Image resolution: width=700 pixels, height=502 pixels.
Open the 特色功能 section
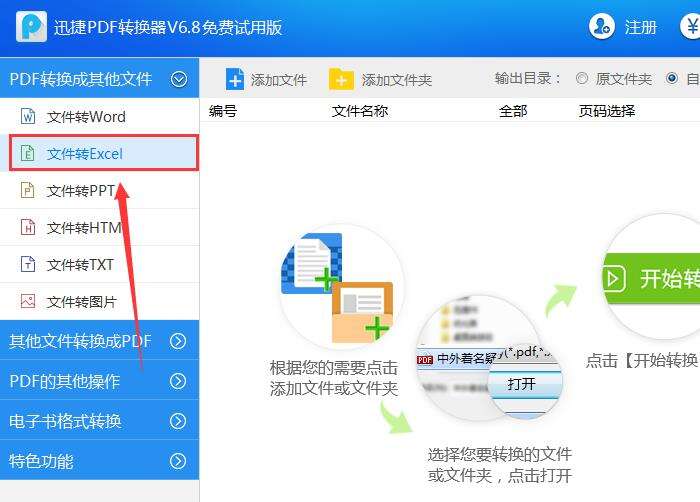point(100,461)
